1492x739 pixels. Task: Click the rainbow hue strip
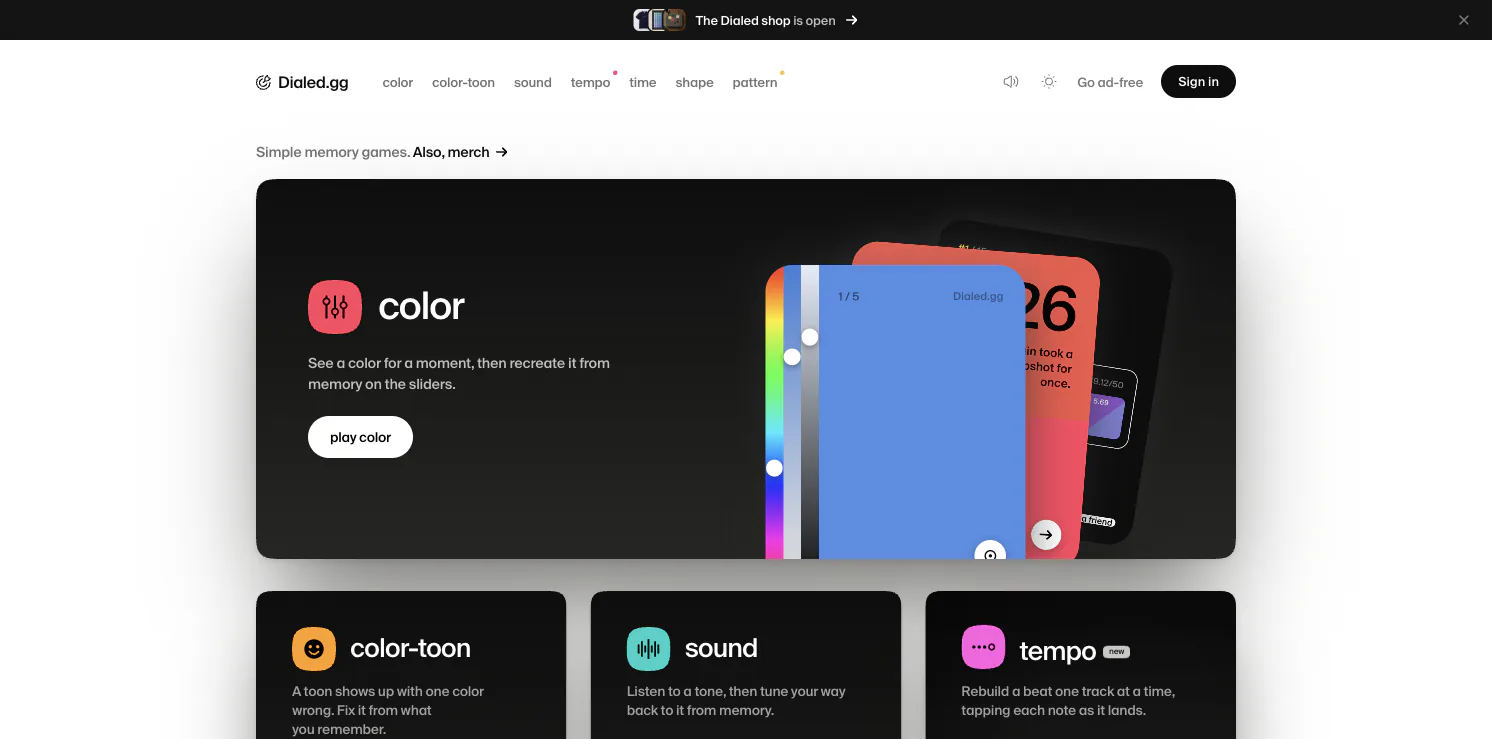(x=774, y=414)
